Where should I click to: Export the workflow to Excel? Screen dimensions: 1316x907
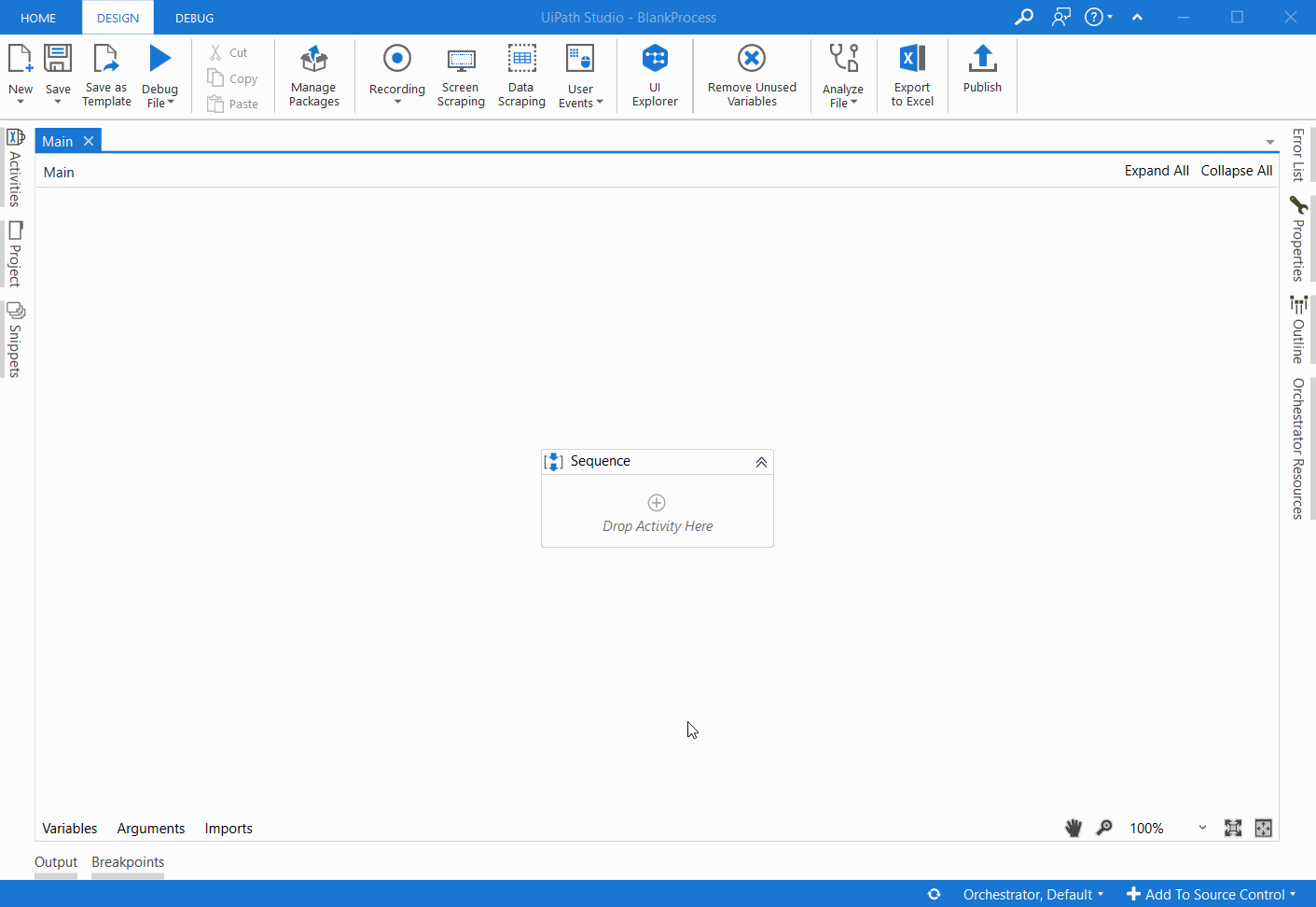(x=911, y=75)
